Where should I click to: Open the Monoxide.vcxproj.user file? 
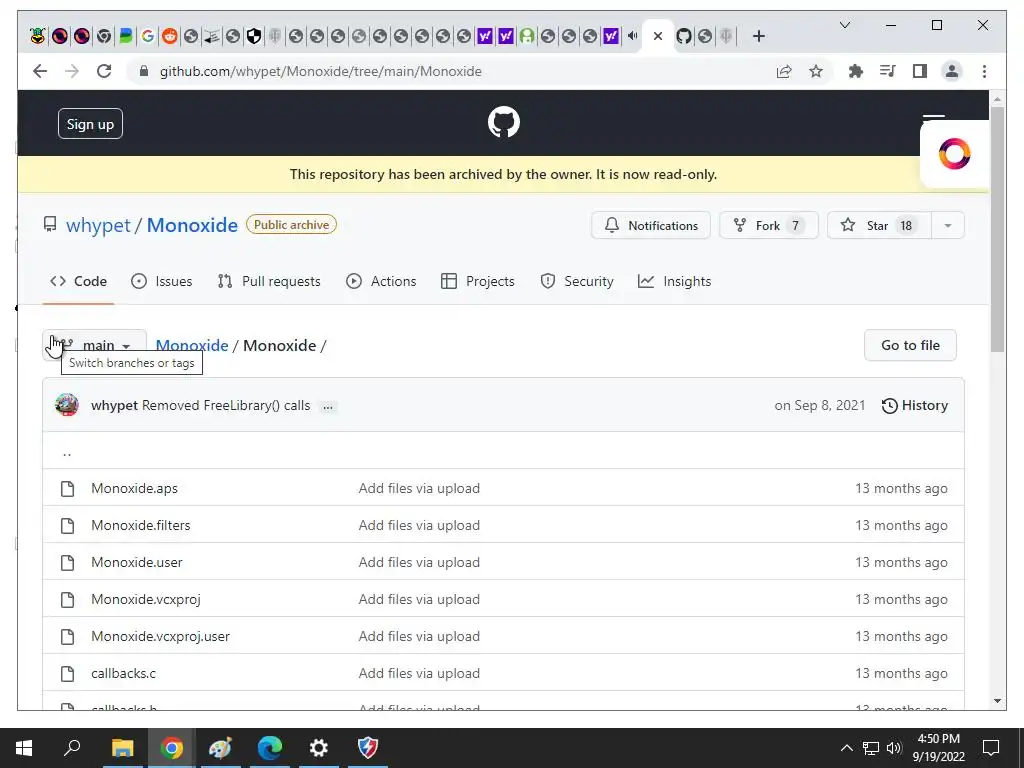(x=161, y=637)
